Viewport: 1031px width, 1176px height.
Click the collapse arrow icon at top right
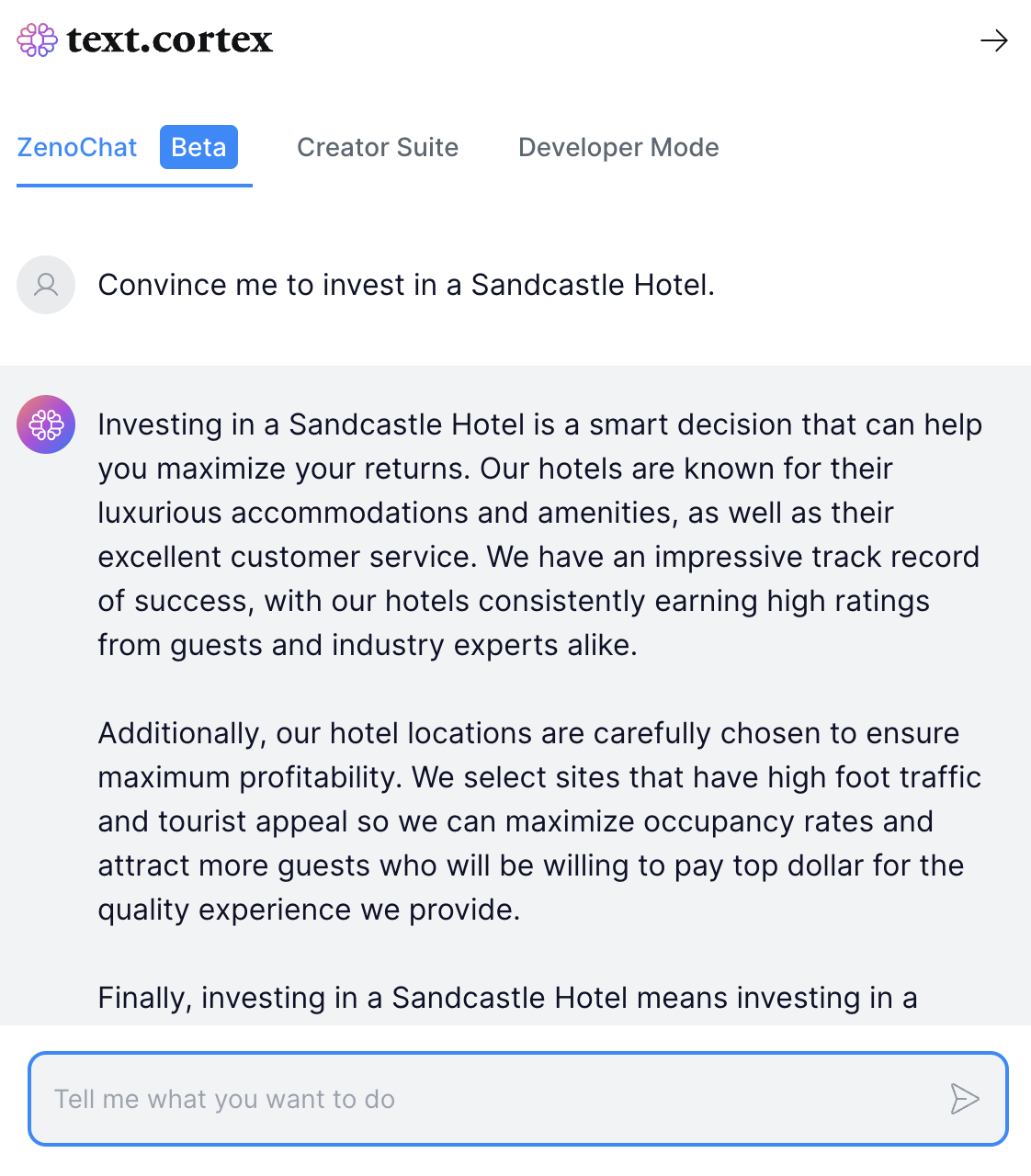993,40
